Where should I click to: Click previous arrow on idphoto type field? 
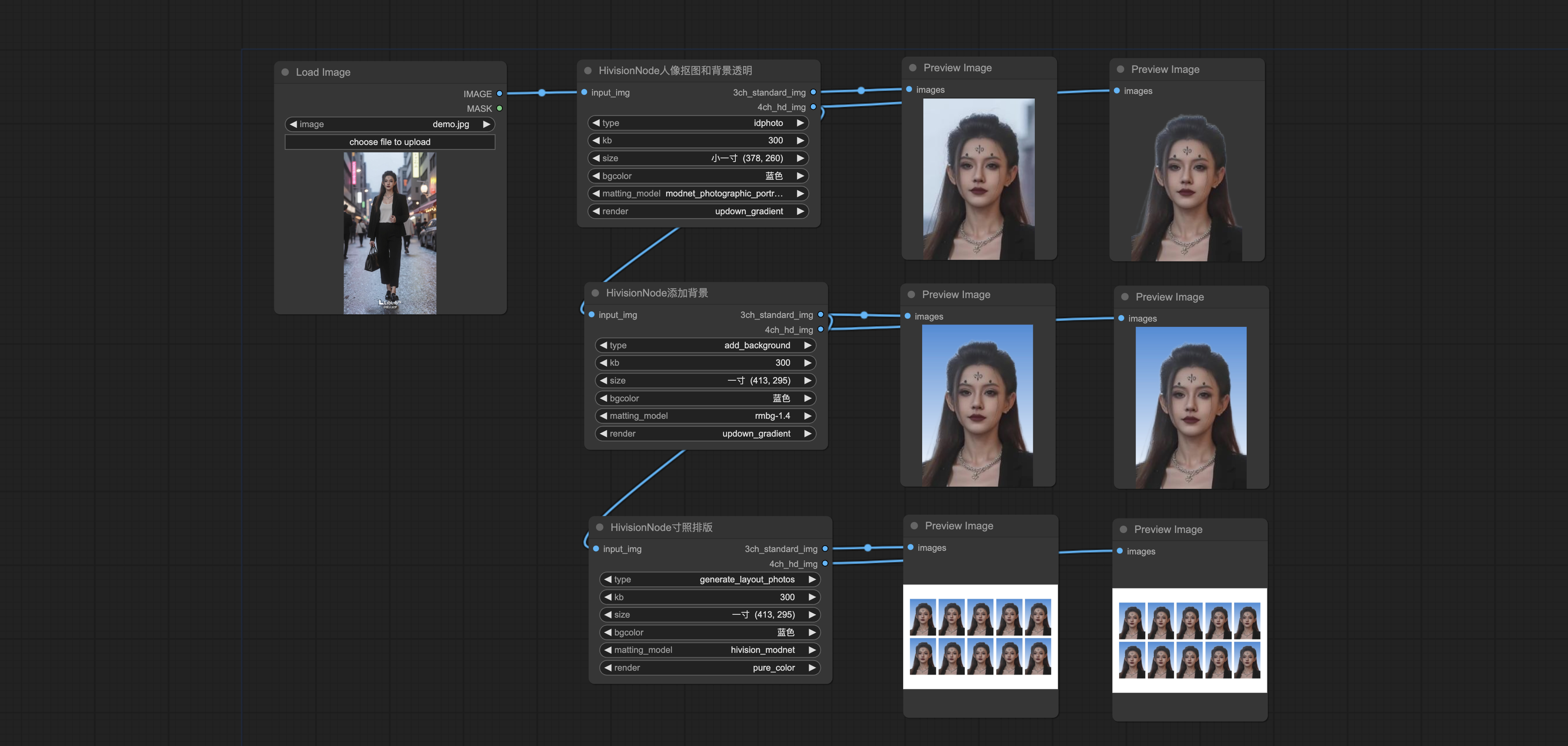point(596,123)
